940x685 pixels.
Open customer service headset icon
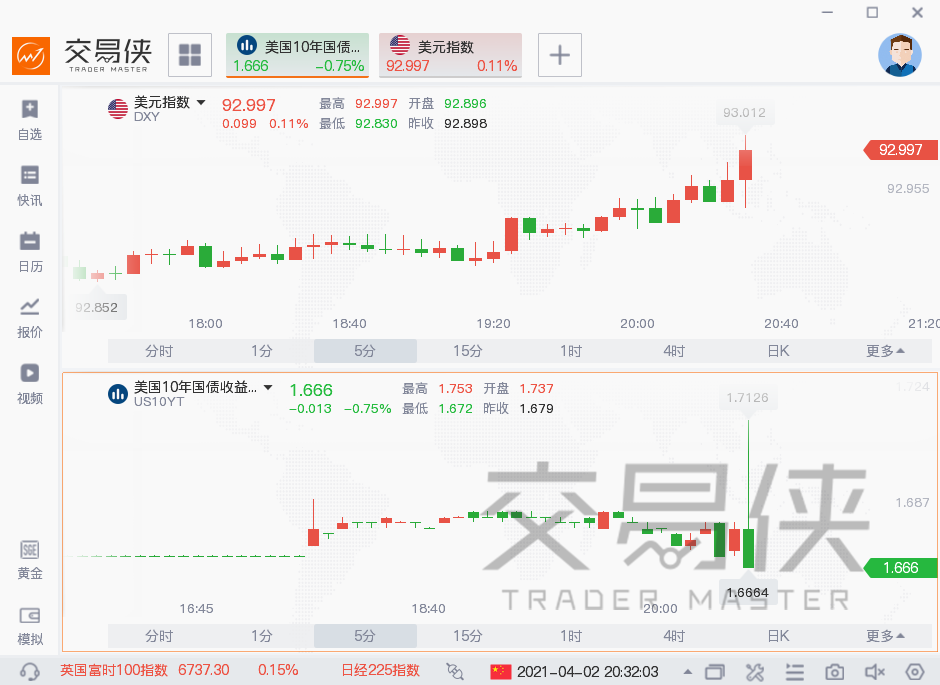coord(29,671)
